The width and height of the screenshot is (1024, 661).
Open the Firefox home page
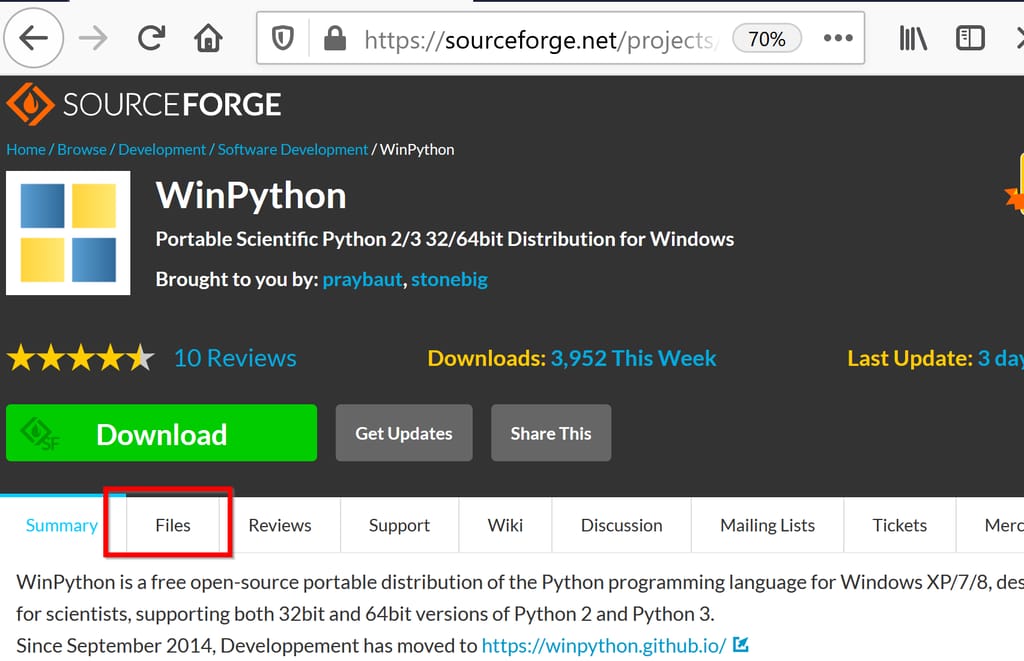pos(208,37)
